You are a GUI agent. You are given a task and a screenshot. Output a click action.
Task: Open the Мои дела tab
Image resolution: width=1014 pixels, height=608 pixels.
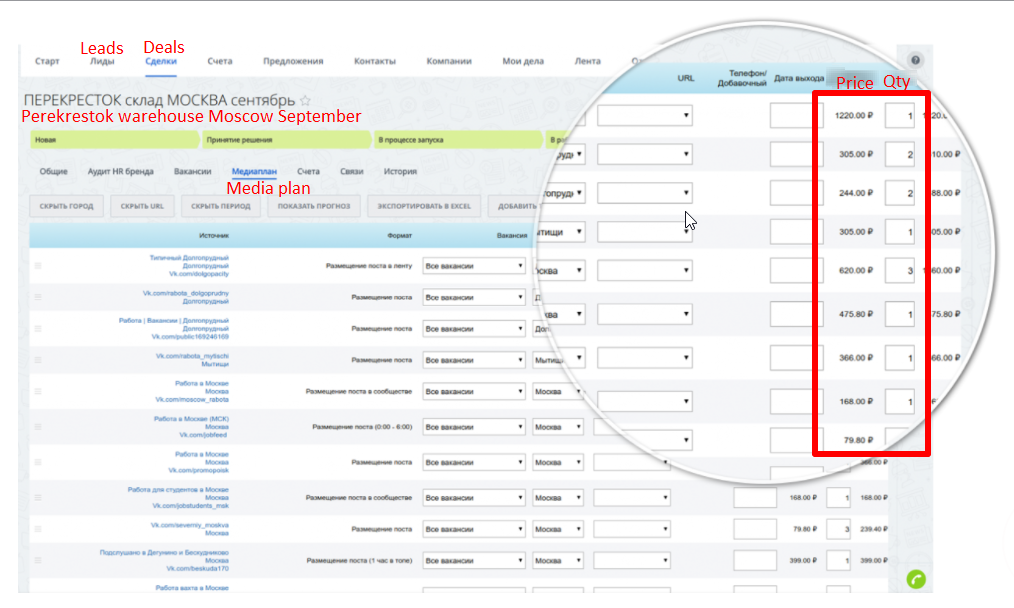(523, 61)
